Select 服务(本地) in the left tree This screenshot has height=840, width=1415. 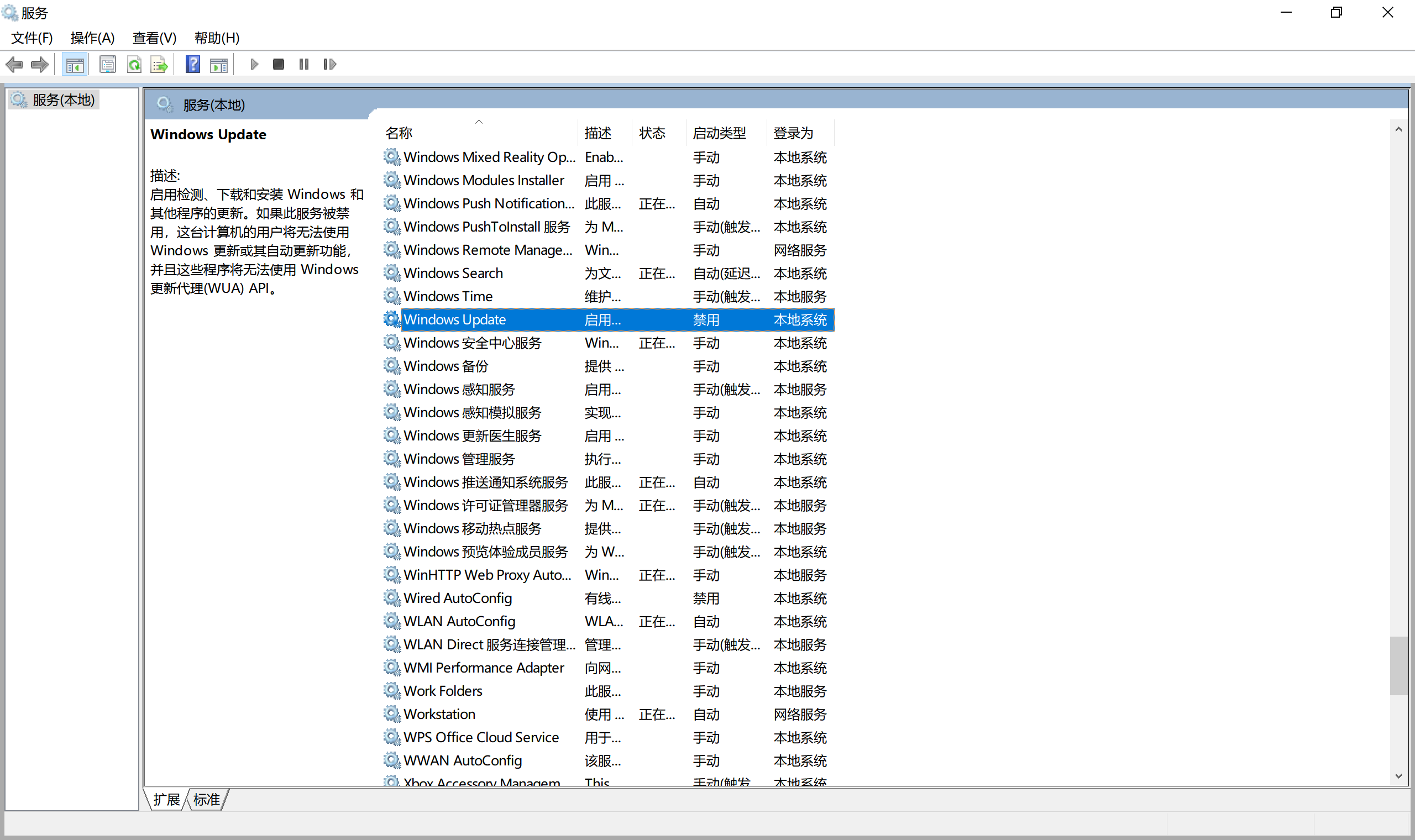62,99
